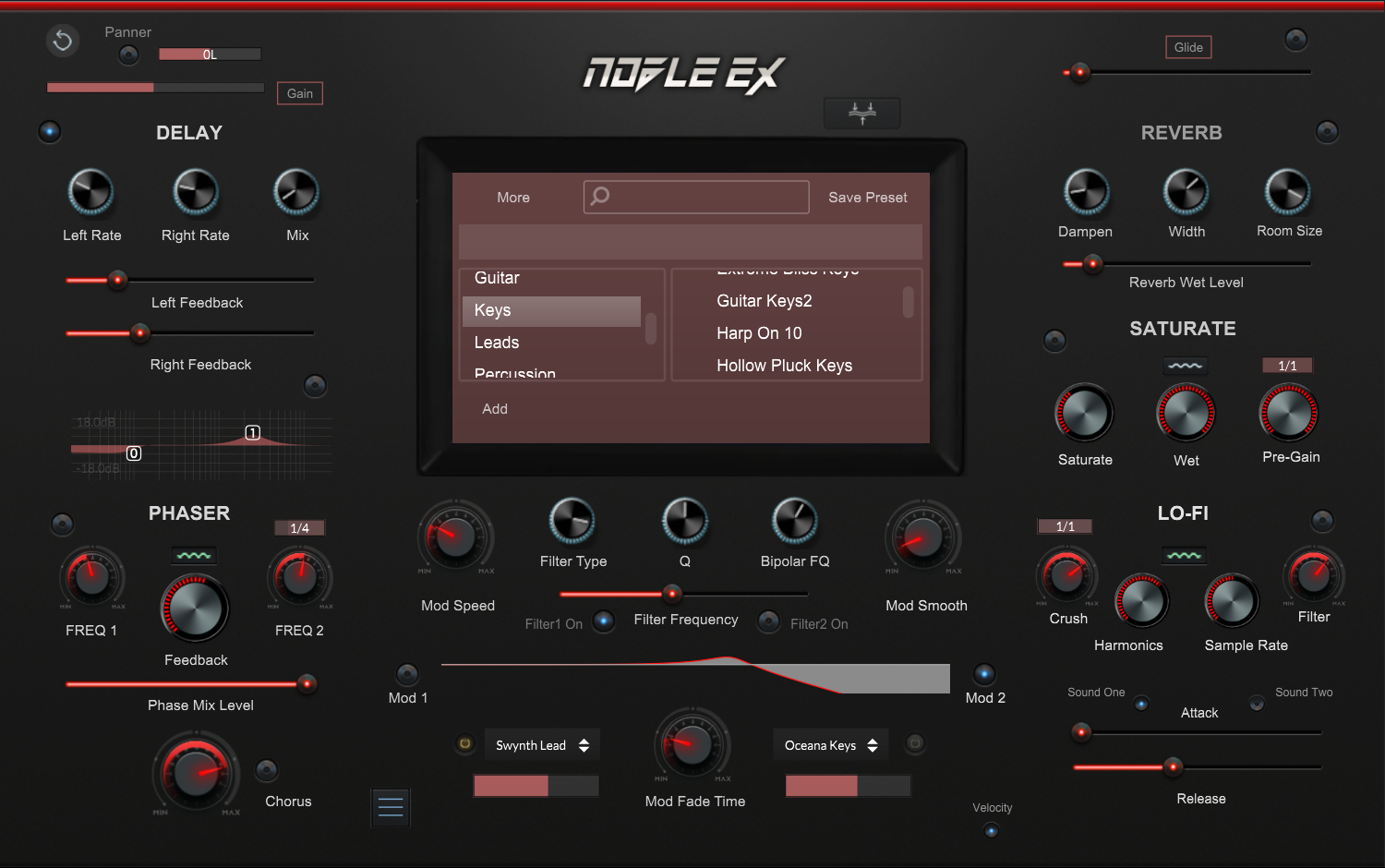Enable the Reverb effect toggle
This screenshot has height=868, width=1385.
[1327, 132]
